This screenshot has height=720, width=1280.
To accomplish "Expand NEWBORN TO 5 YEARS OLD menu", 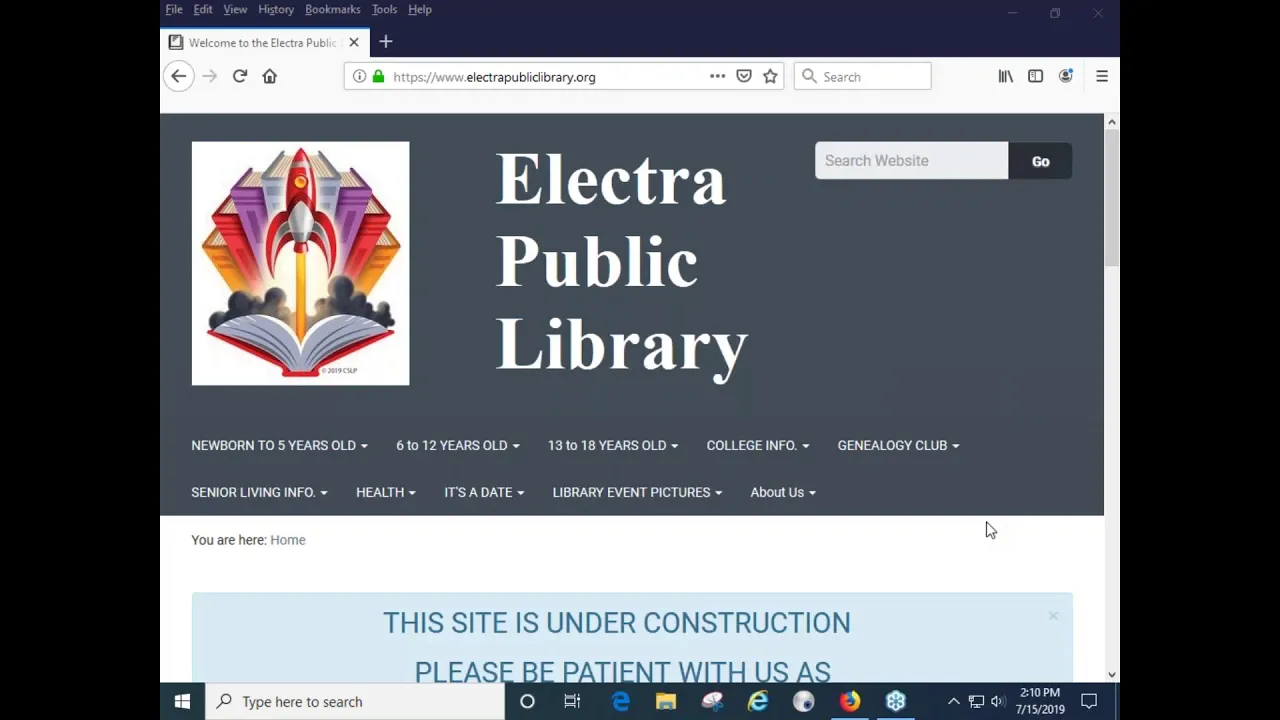I will pyautogui.click(x=279, y=445).
